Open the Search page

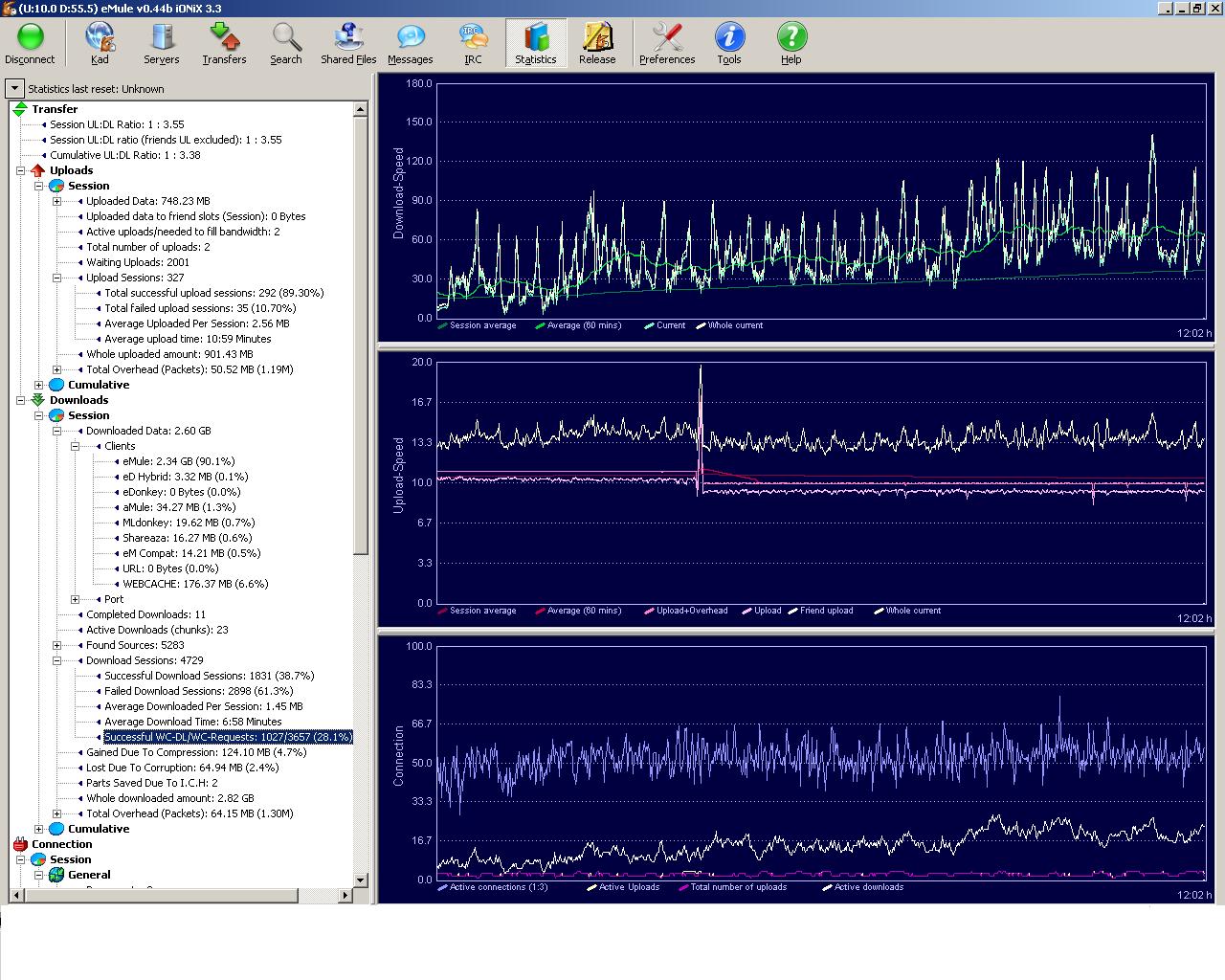click(285, 44)
